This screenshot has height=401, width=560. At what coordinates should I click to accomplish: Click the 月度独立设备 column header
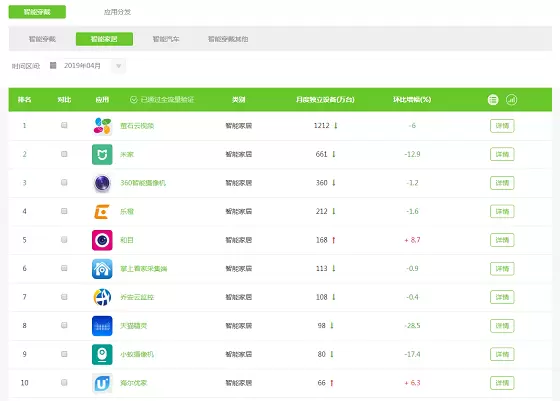click(x=325, y=100)
